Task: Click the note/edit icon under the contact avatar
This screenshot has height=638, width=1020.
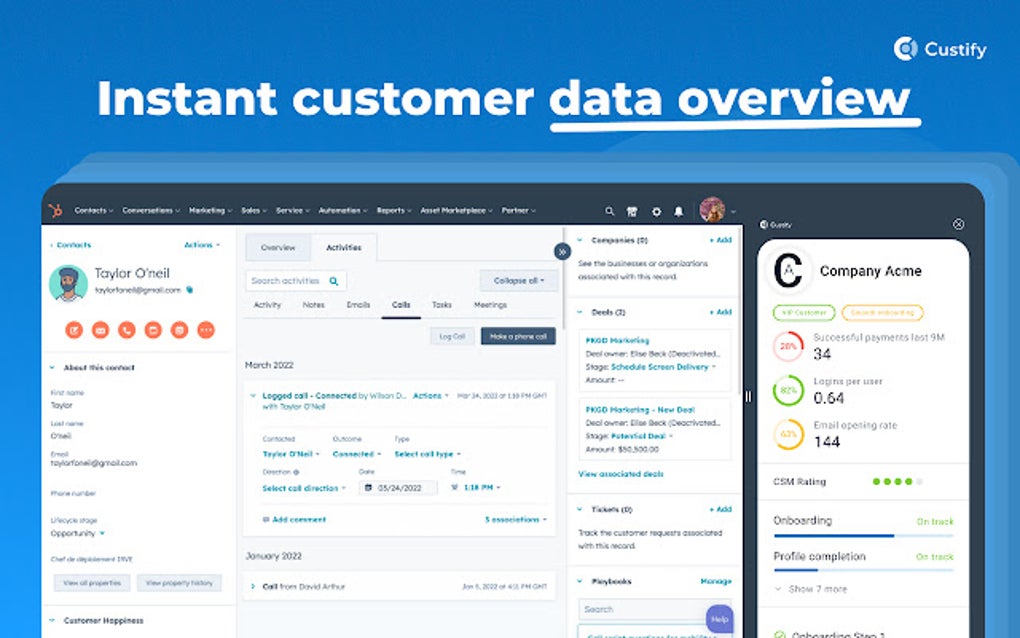Action: (x=75, y=330)
